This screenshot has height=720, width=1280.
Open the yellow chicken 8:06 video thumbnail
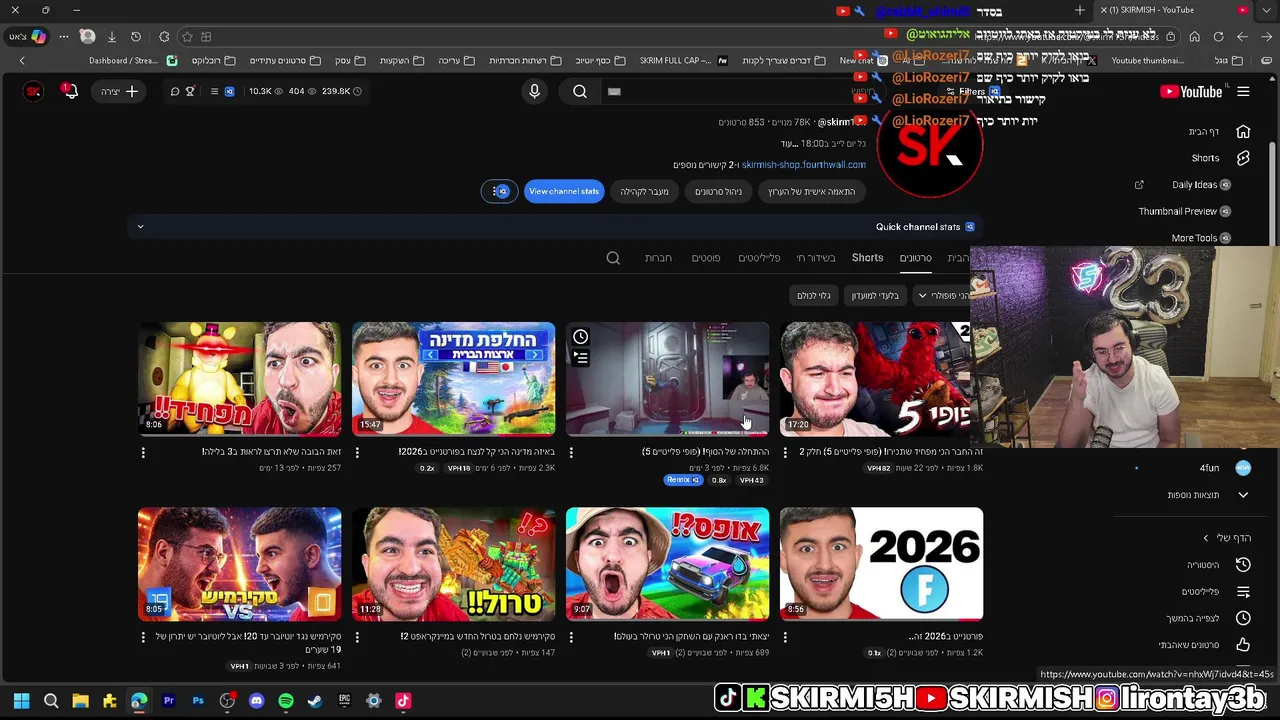point(240,379)
